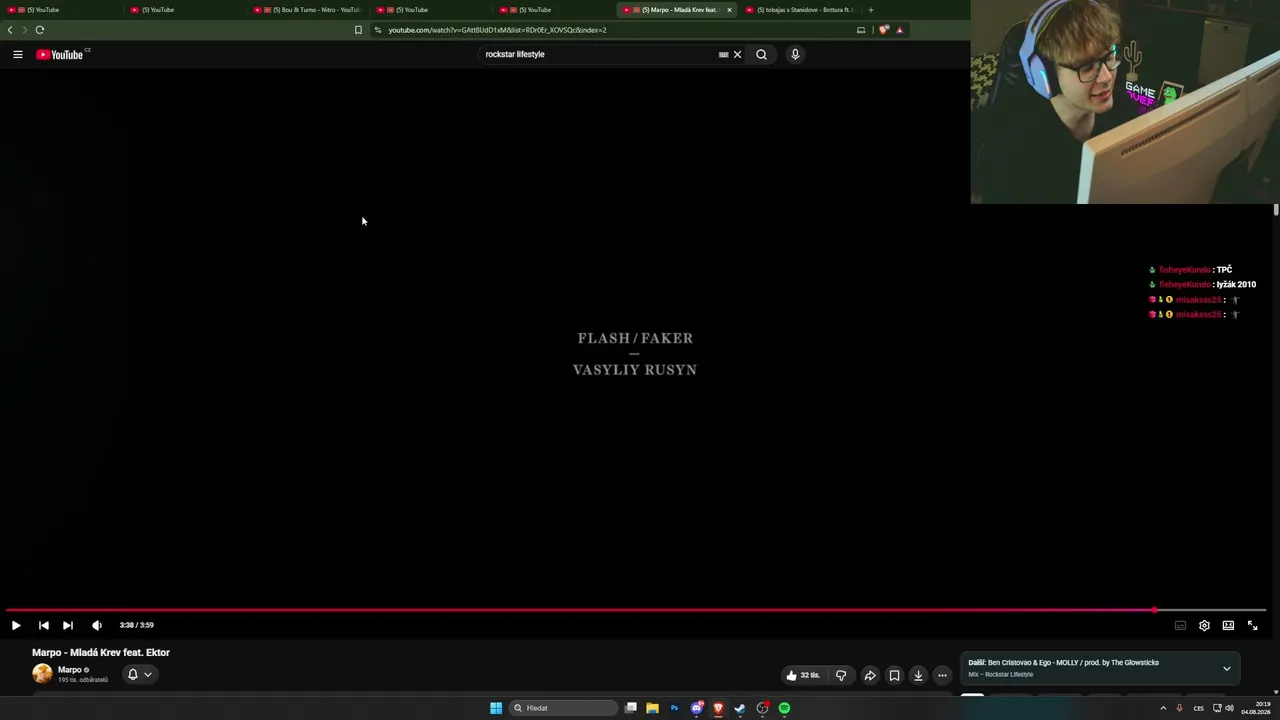Open notification bell dropdown for Marpo

pyautogui.click(x=139, y=674)
